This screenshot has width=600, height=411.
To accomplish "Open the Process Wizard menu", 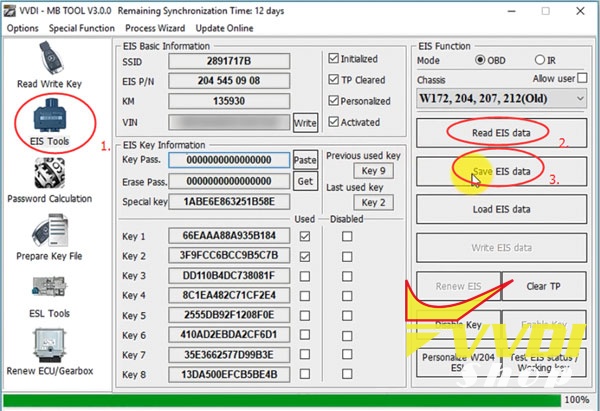I will [155, 28].
